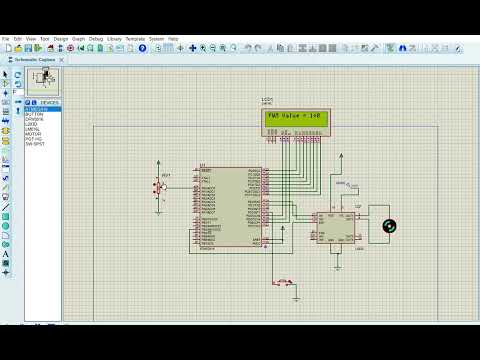Screen dimensions: 480x360
Task: Click the SPST switch near ground
Action: pyautogui.click(x=283, y=283)
